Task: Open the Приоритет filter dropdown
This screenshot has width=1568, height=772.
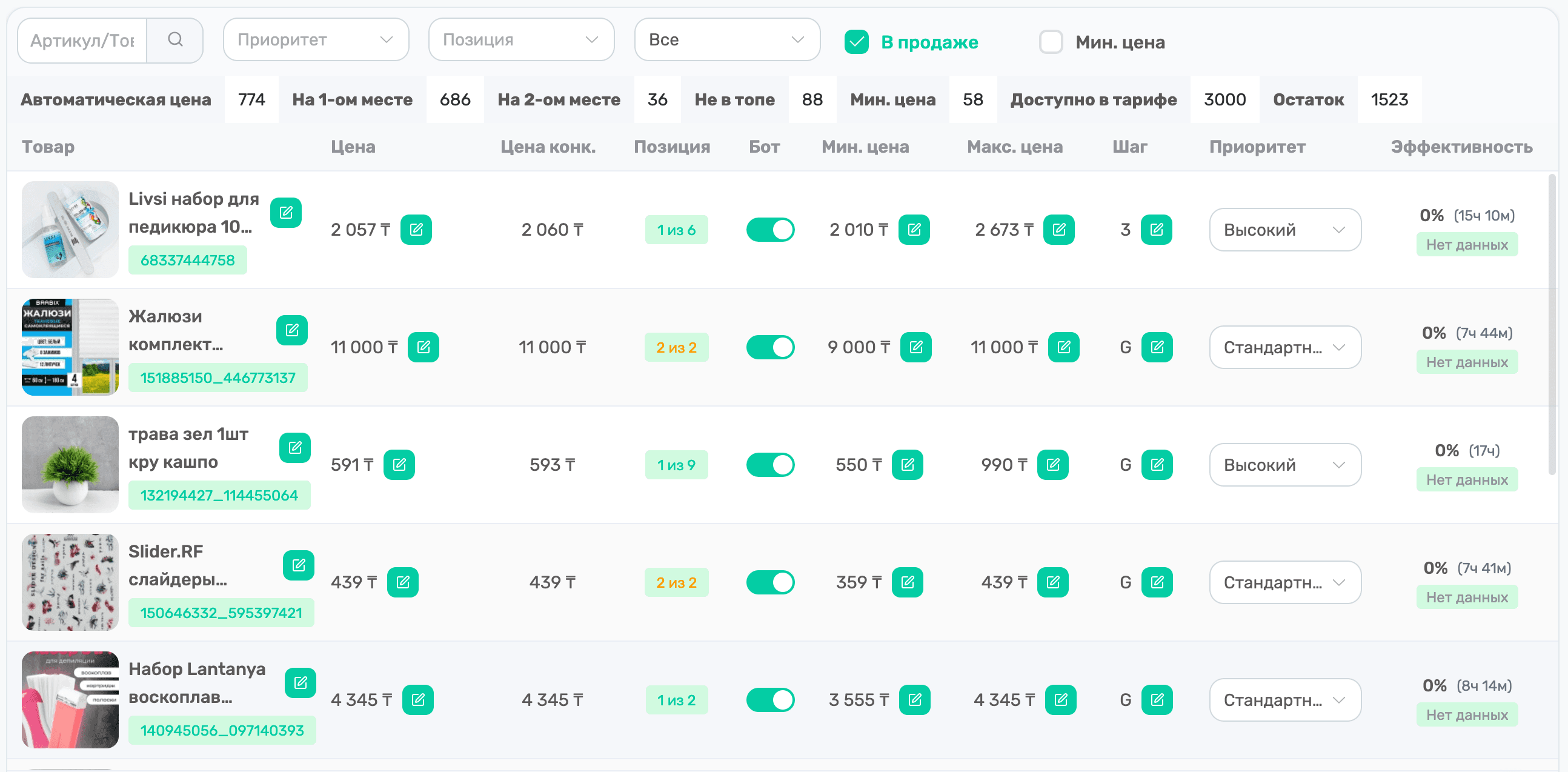Action: click(x=315, y=40)
